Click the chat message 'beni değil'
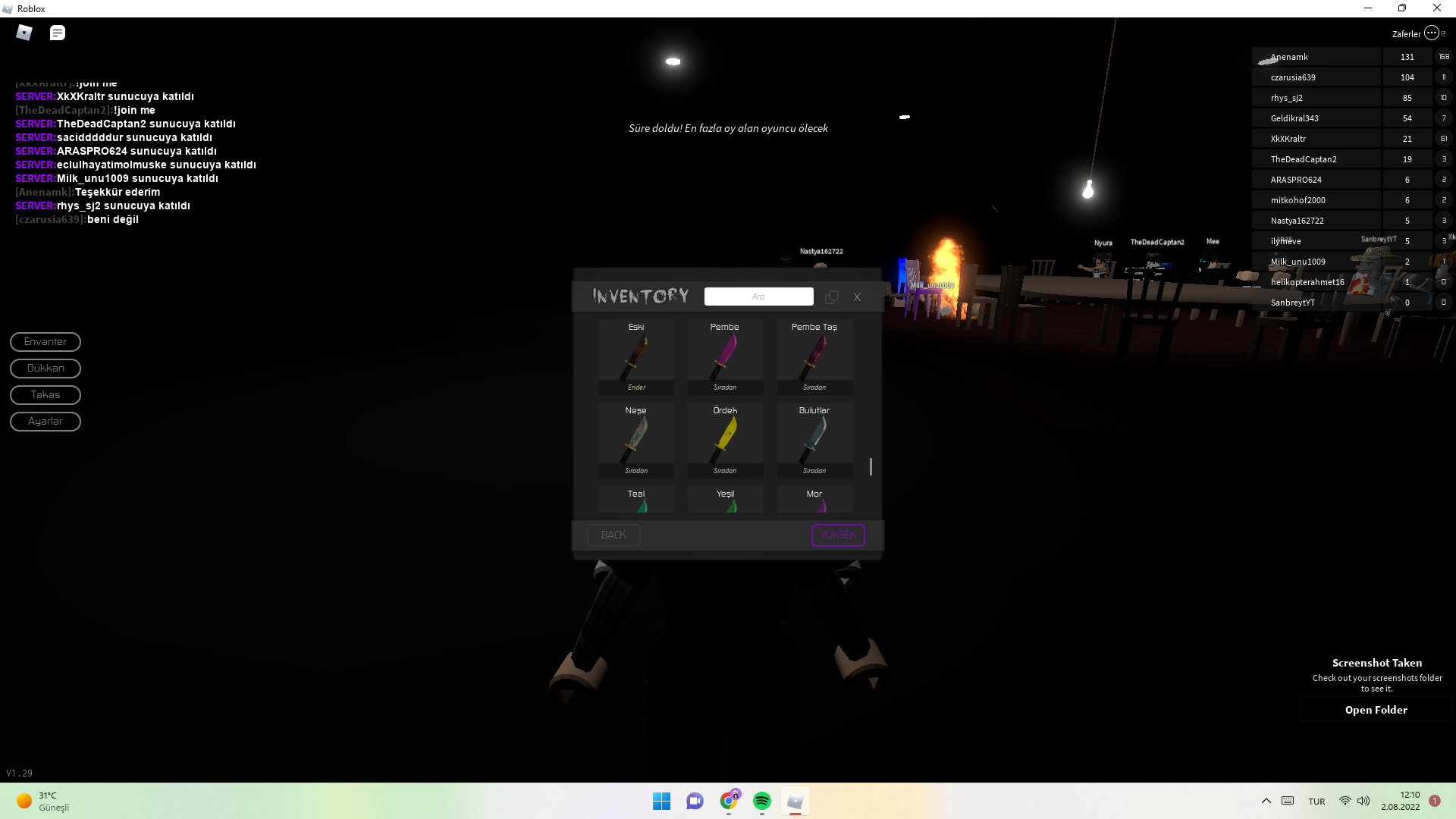This screenshot has width=1456, height=819. pyautogui.click(x=113, y=220)
